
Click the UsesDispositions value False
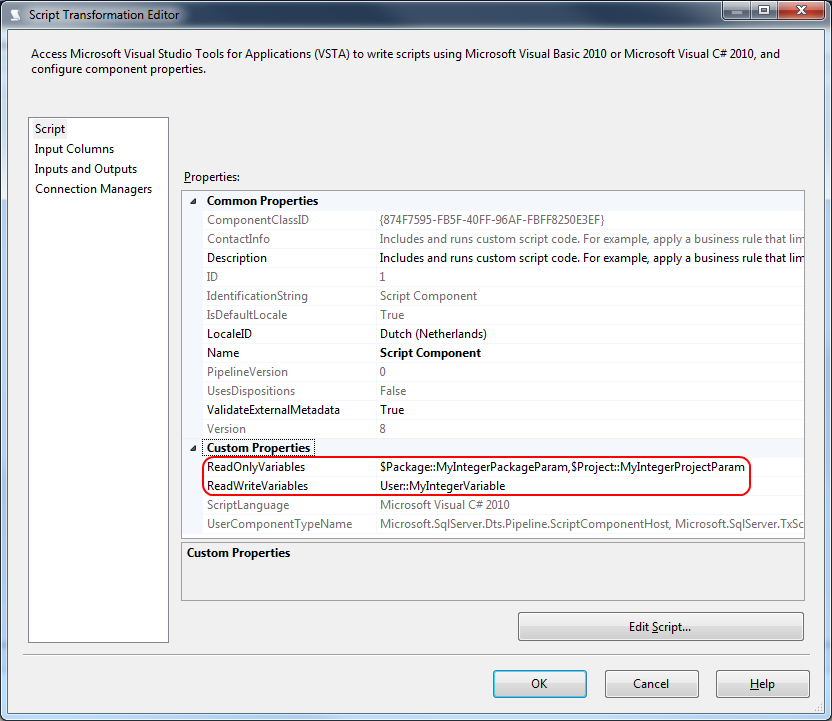[393, 391]
